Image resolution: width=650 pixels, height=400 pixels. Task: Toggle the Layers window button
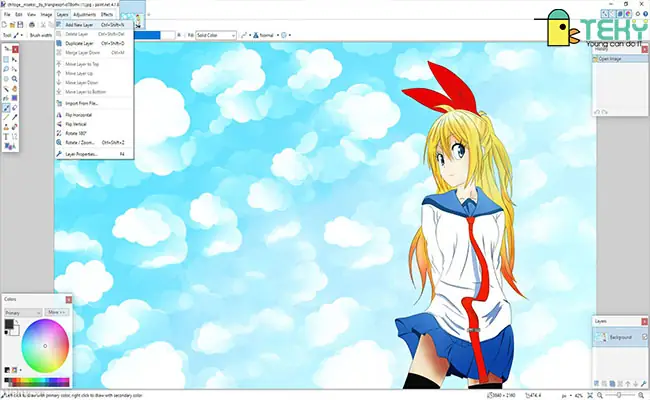[x=620, y=14]
